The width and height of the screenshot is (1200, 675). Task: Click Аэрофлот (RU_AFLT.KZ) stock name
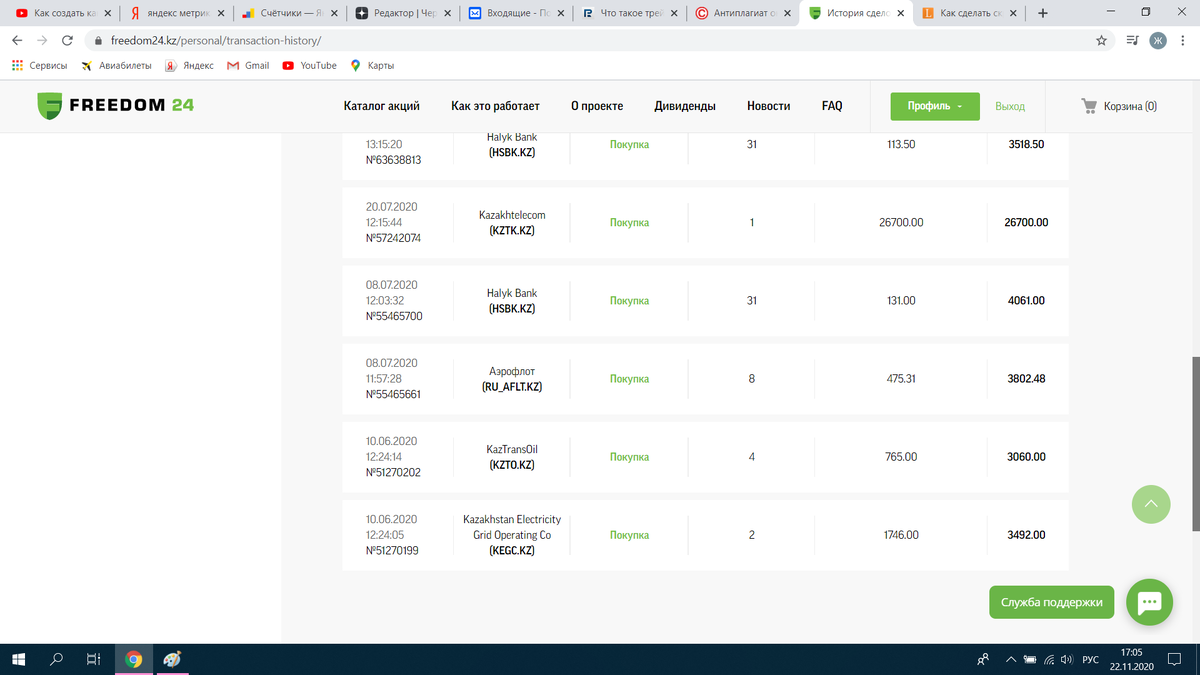click(x=512, y=378)
